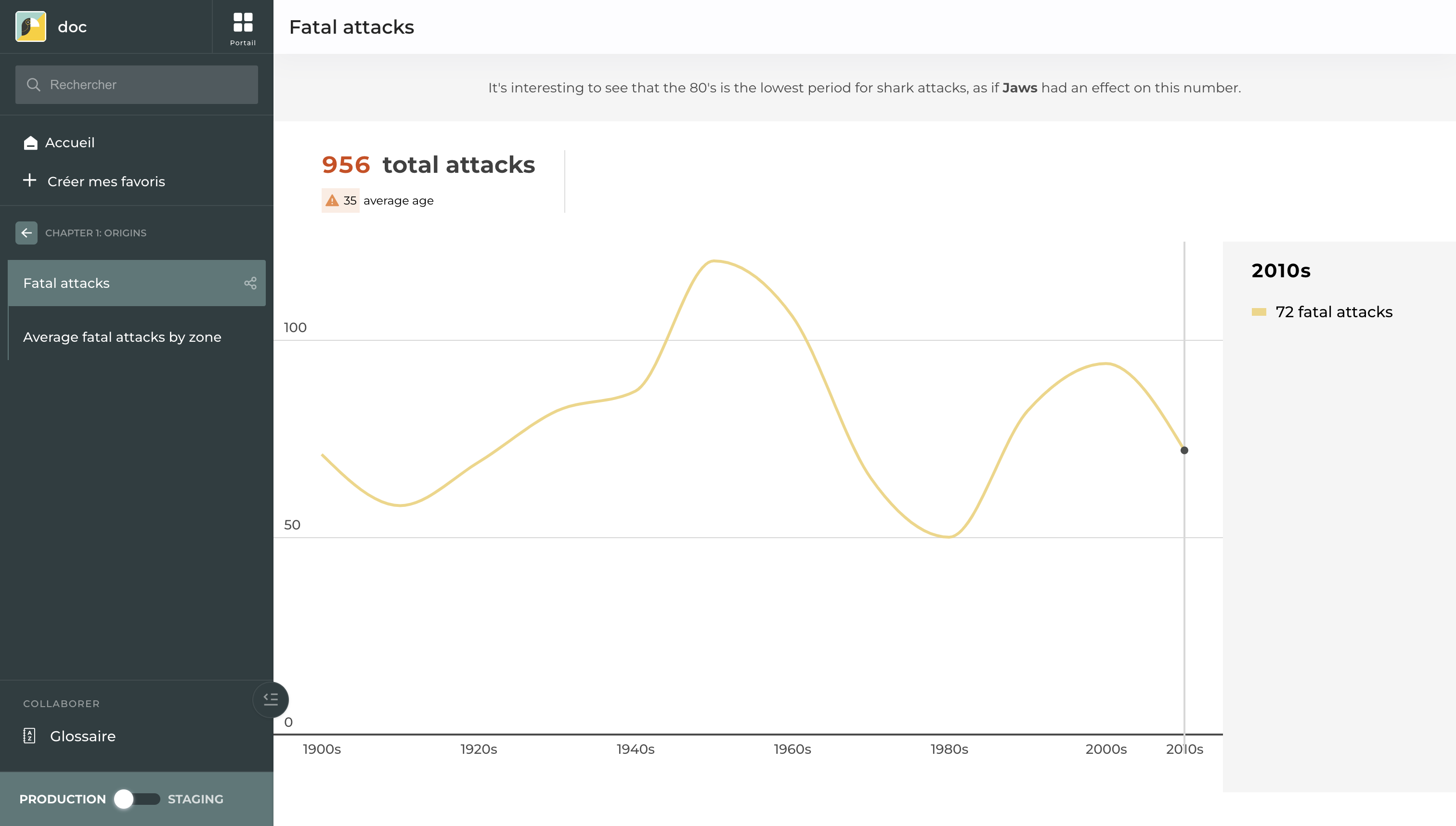Click the share icon on Fatal attacks

click(250, 283)
